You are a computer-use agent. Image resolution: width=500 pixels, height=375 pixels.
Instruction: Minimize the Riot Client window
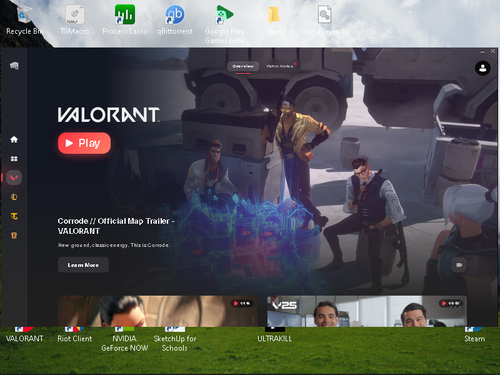click(482, 51)
